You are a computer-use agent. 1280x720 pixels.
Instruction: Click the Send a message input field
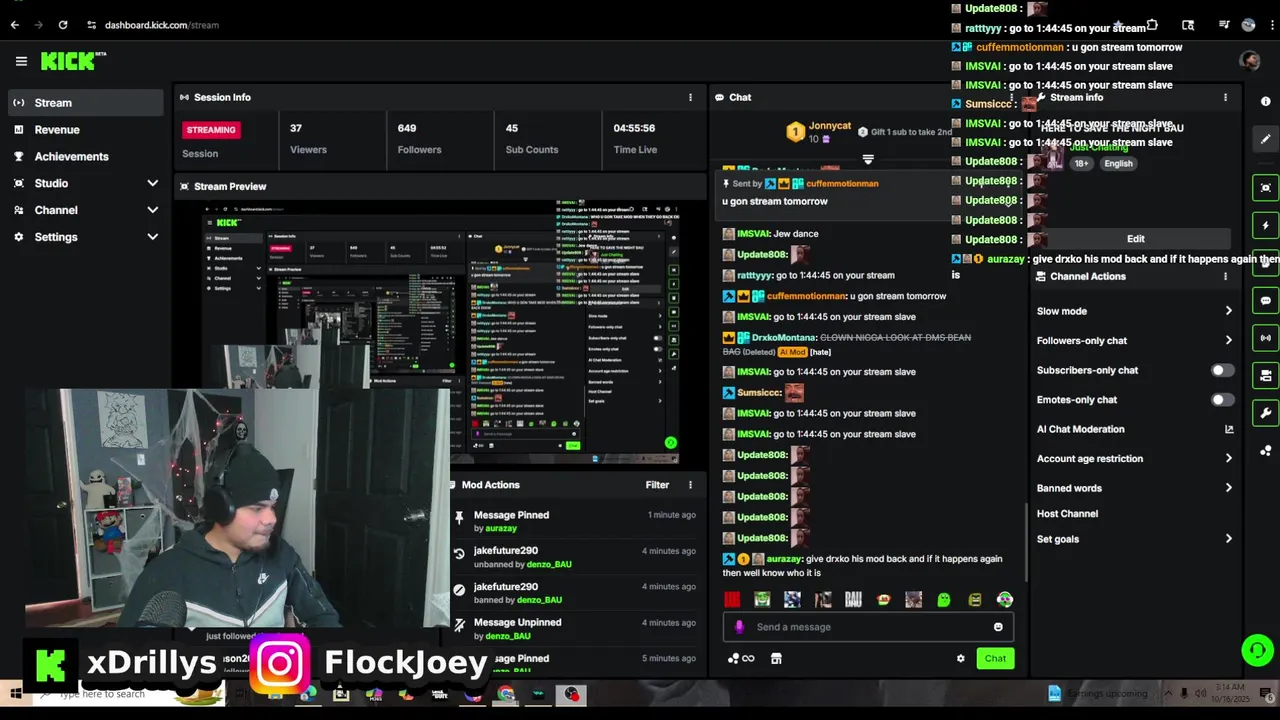click(x=867, y=627)
